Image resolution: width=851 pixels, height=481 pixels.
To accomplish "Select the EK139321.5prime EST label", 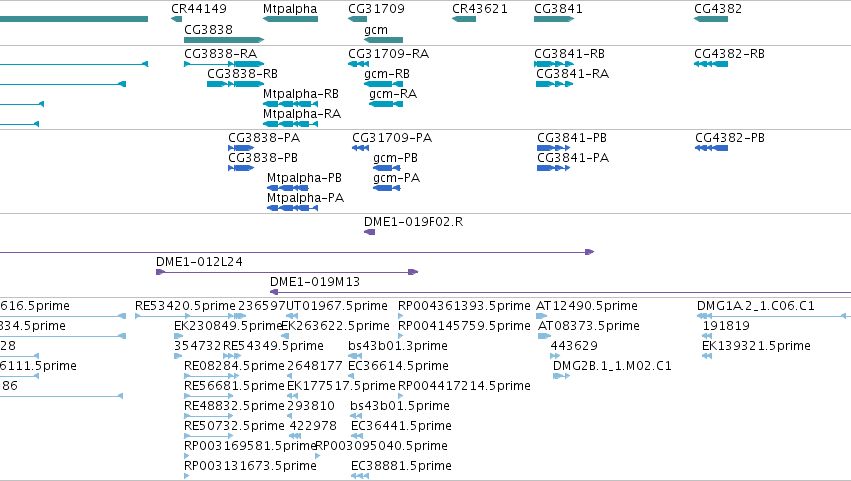I will tap(756, 346).
